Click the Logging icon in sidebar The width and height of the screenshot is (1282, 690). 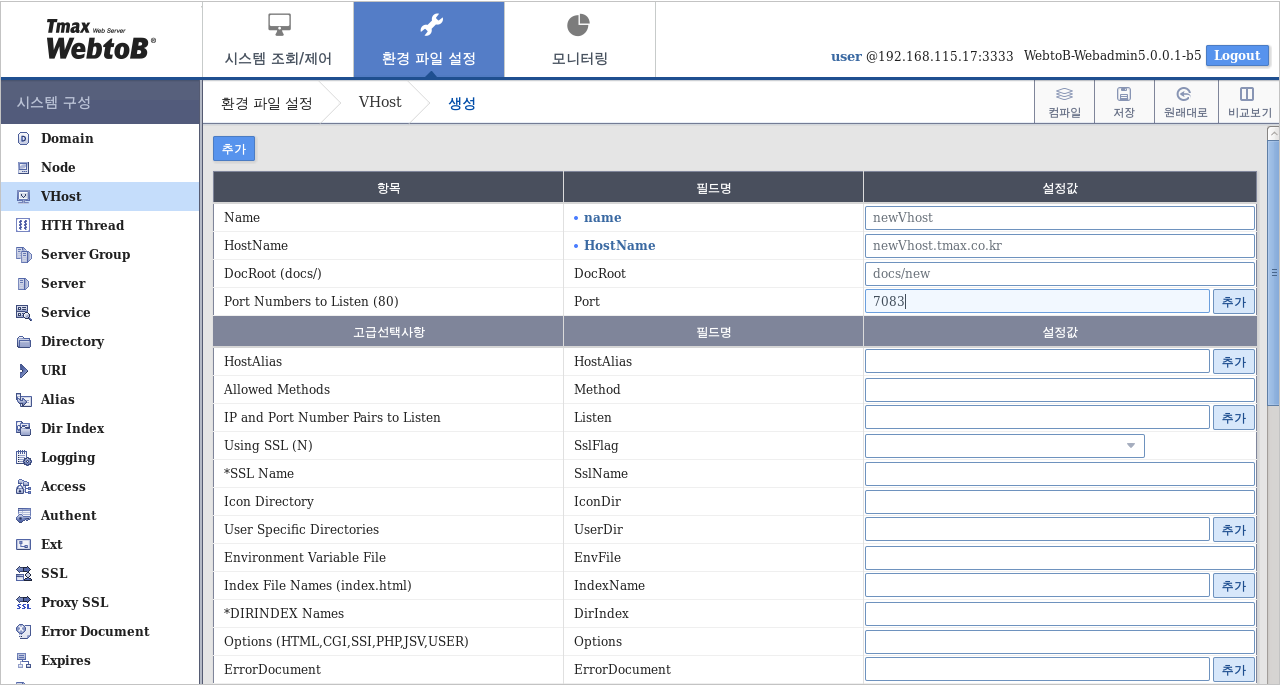(x=23, y=458)
